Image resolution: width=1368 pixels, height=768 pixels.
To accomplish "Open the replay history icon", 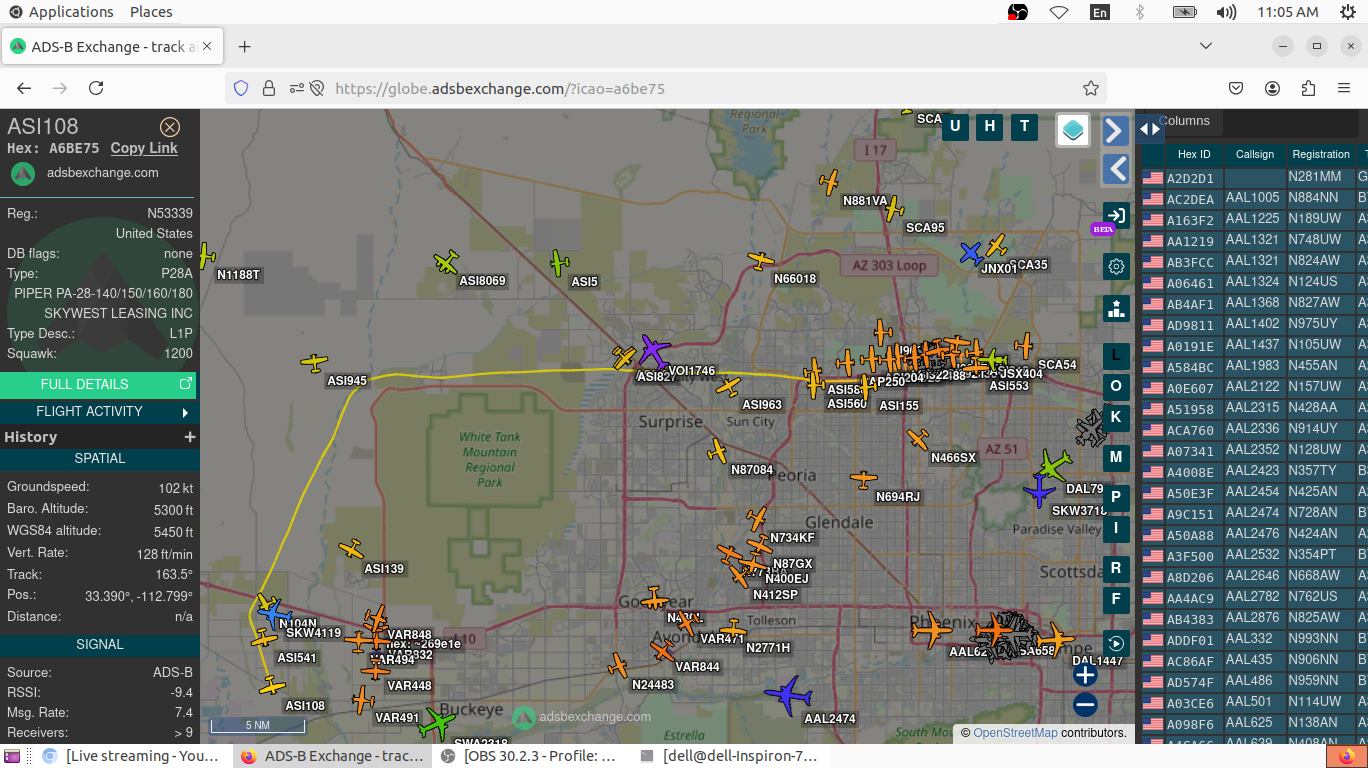I will click(x=1116, y=643).
